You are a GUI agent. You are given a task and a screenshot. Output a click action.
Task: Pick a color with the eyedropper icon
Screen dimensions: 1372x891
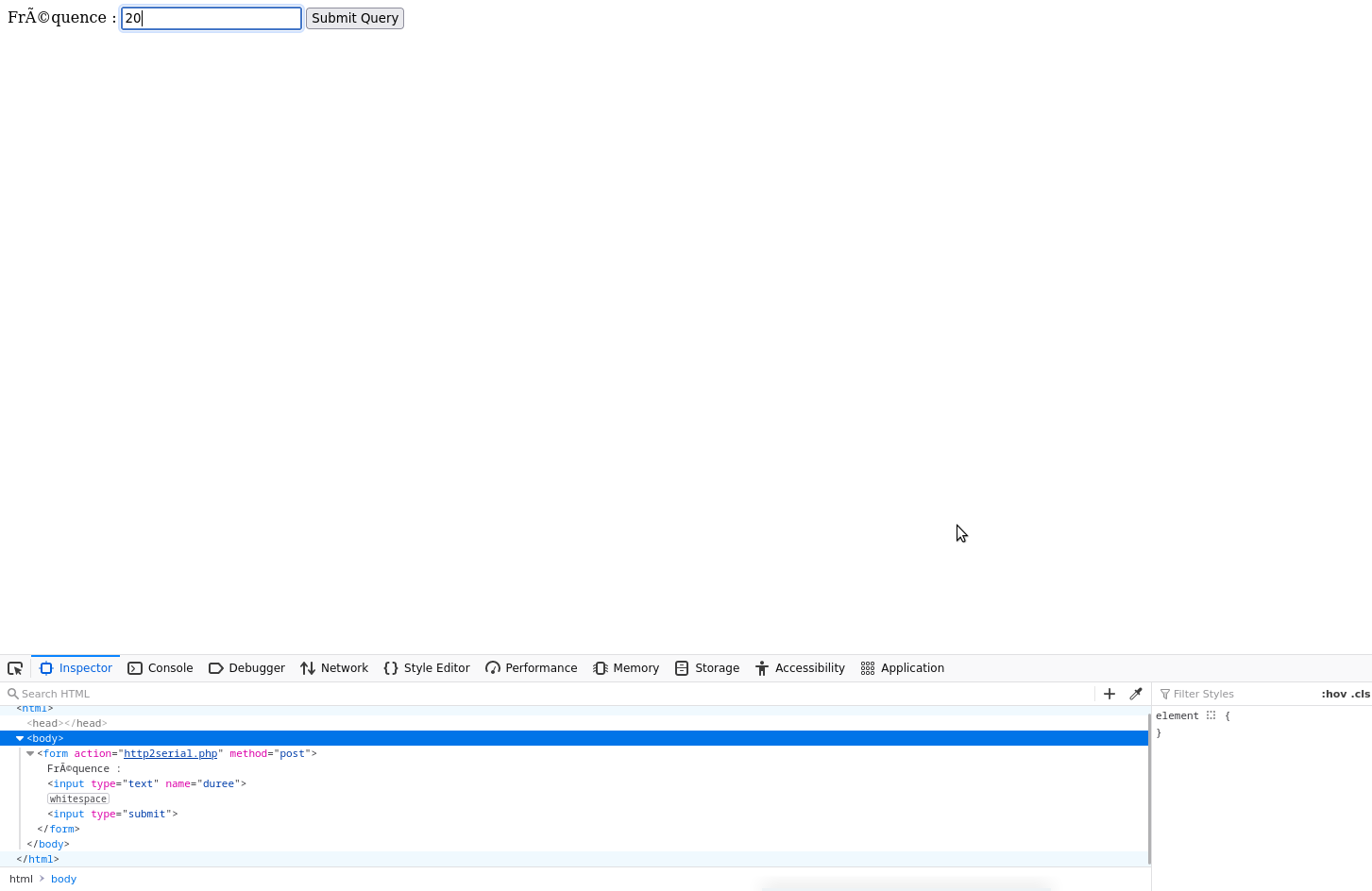[x=1136, y=694]
